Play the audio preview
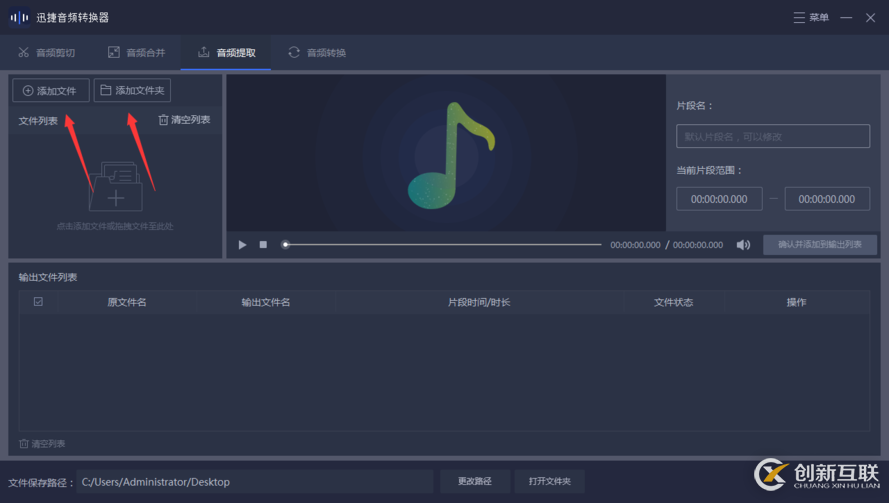This screenshot has width=889, height=503. pos(242,245)
